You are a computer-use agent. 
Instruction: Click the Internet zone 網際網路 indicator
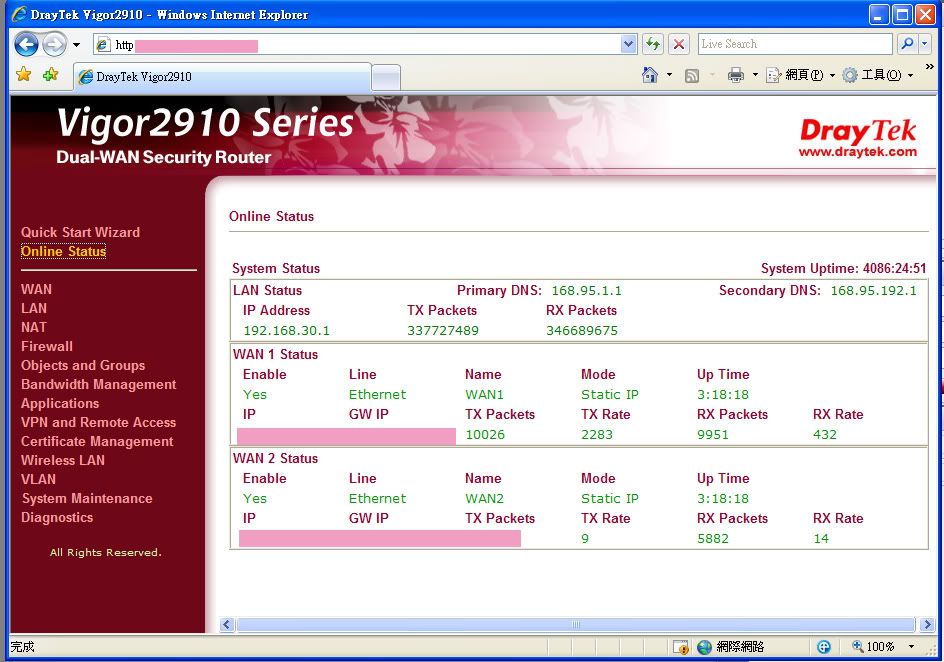(x=730, y=647)
